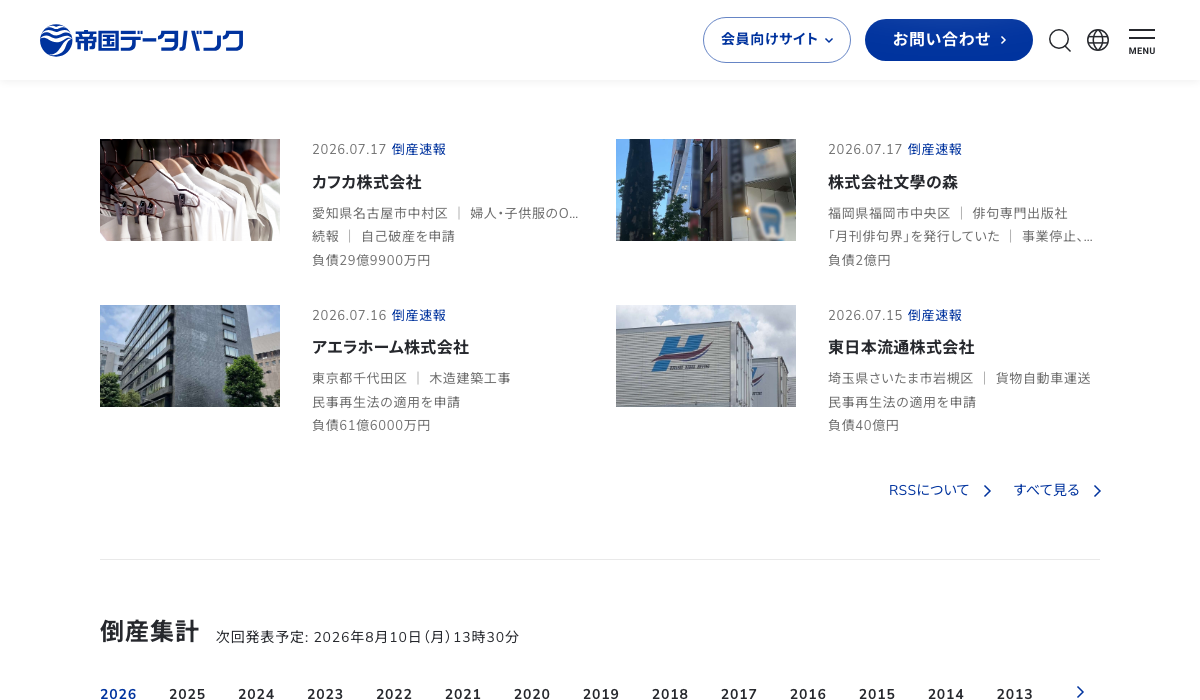Image resolution: width=1200 pixels, height=700 pixels.
Task: Select the 2023 year tab
Action: pos(325,694)
